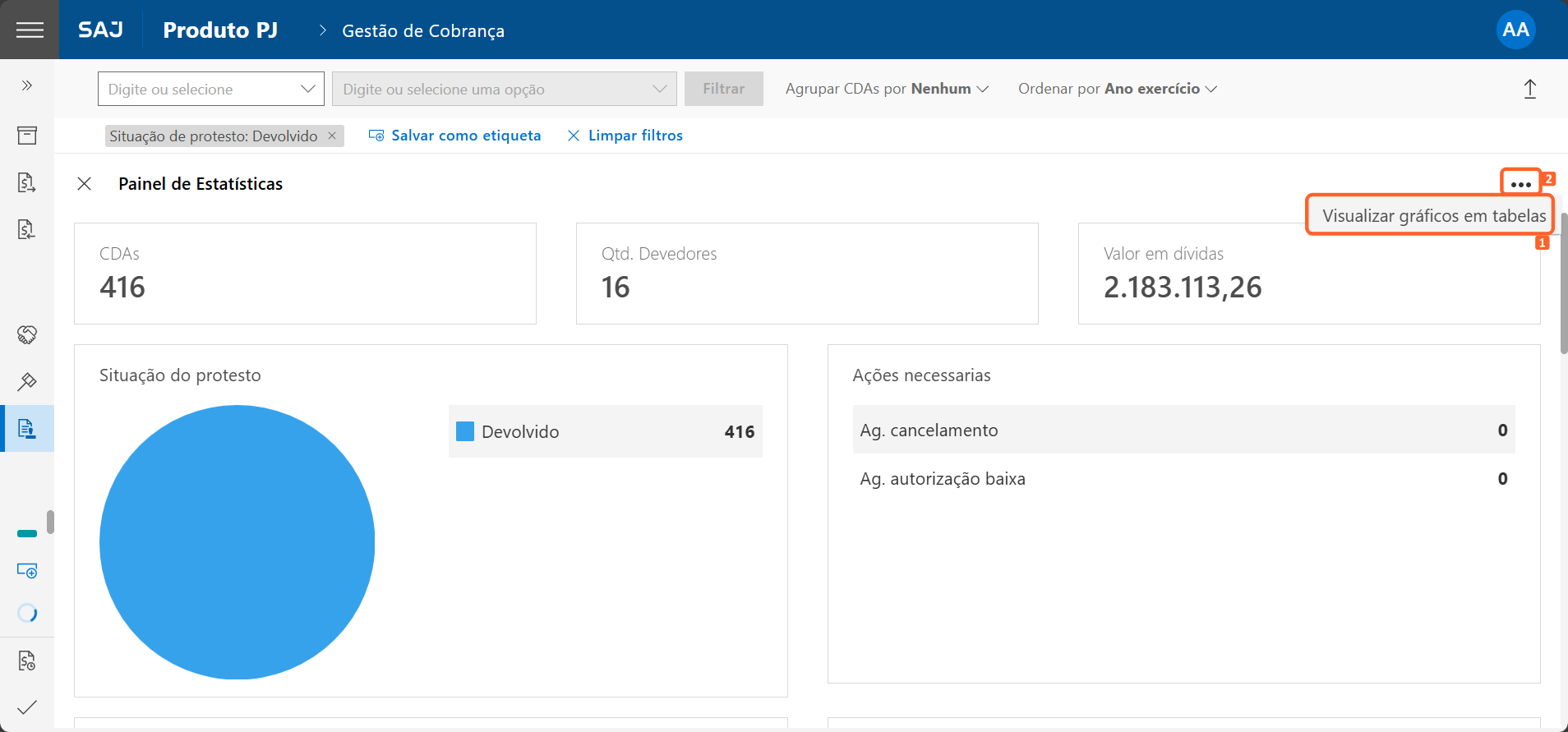1568x732 pixels.
Task: Remove the Situação de protesto: Devolvido filter tag
Action: point(332,136)
